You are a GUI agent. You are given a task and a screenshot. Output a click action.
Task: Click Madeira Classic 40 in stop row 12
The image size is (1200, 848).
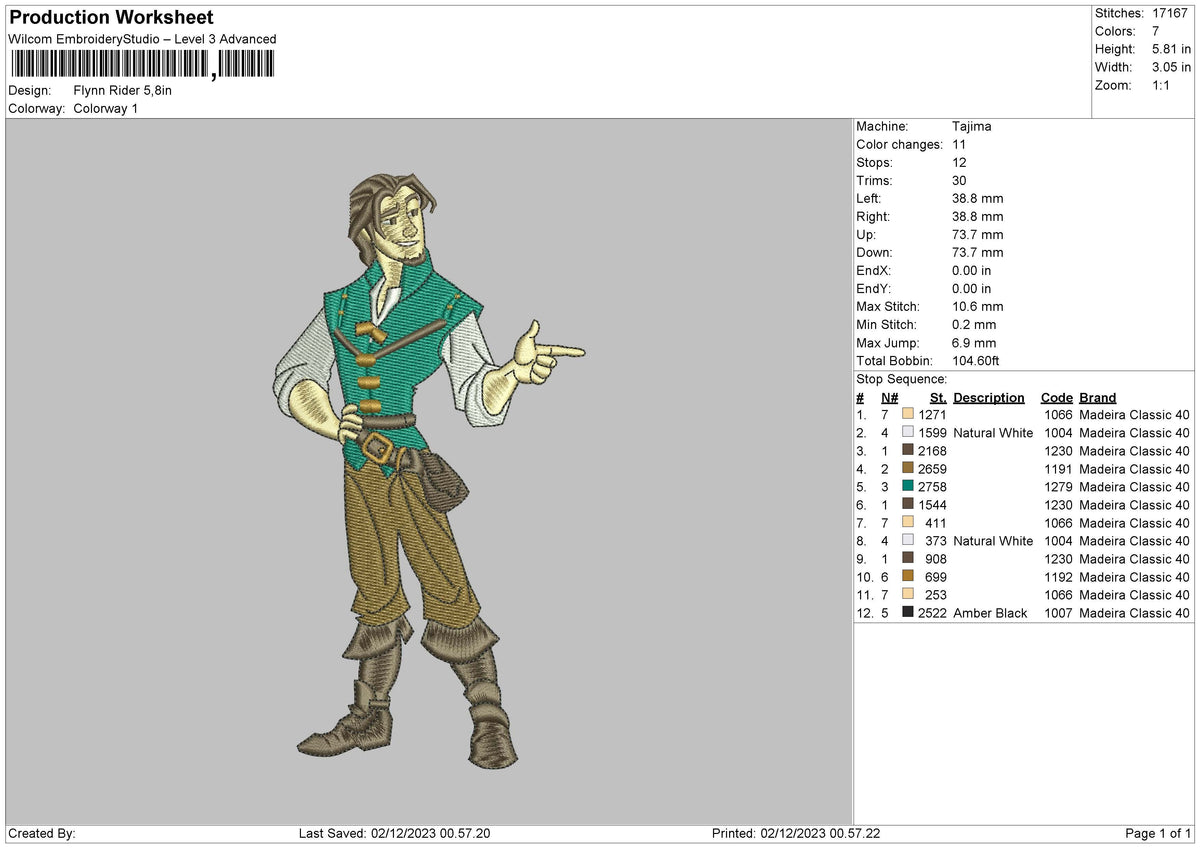coord(1135,613)
